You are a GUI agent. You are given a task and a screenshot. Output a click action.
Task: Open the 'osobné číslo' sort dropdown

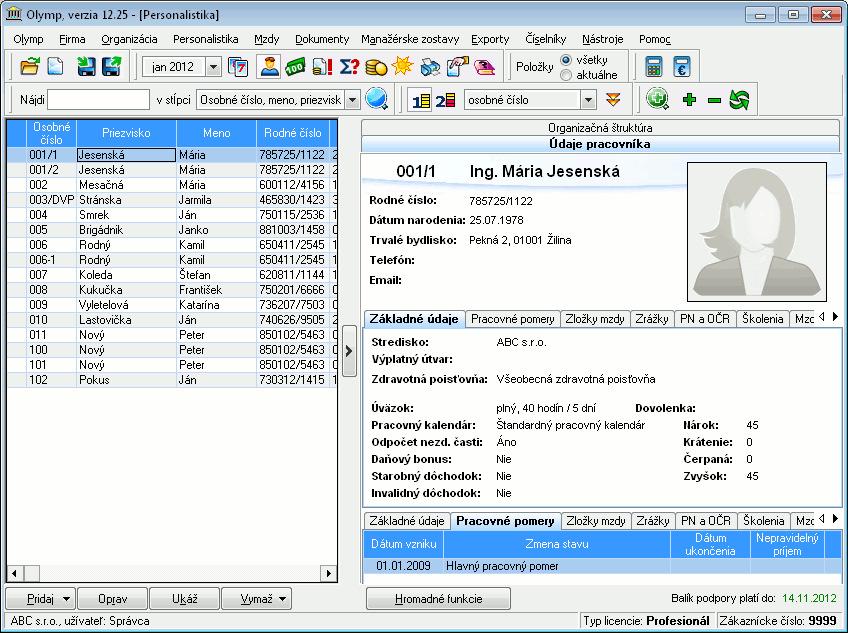(x=588, y=100)
